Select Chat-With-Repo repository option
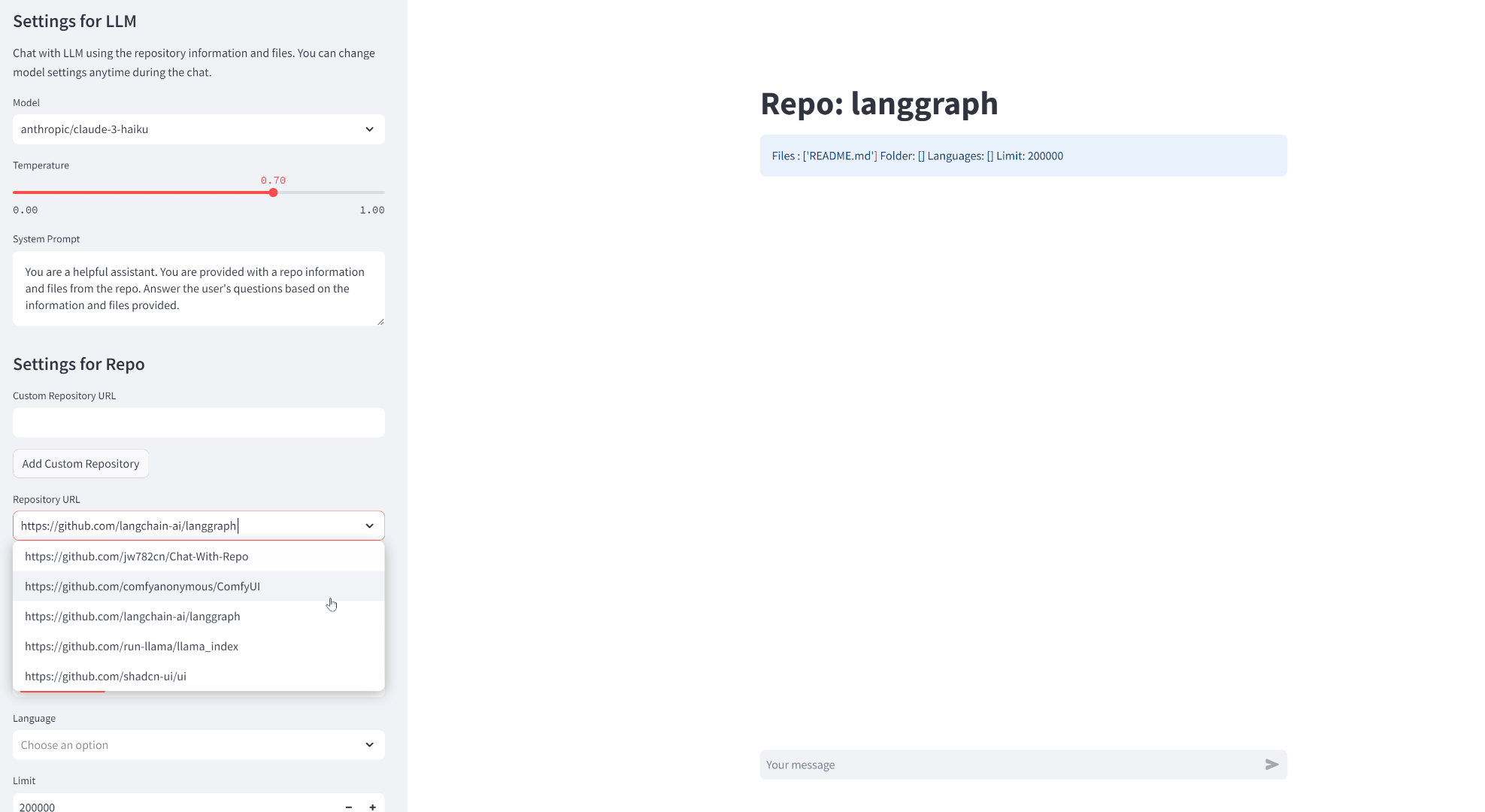This screenshot has height=812, width=1485. pyautogui.click(x=136, y=556)
